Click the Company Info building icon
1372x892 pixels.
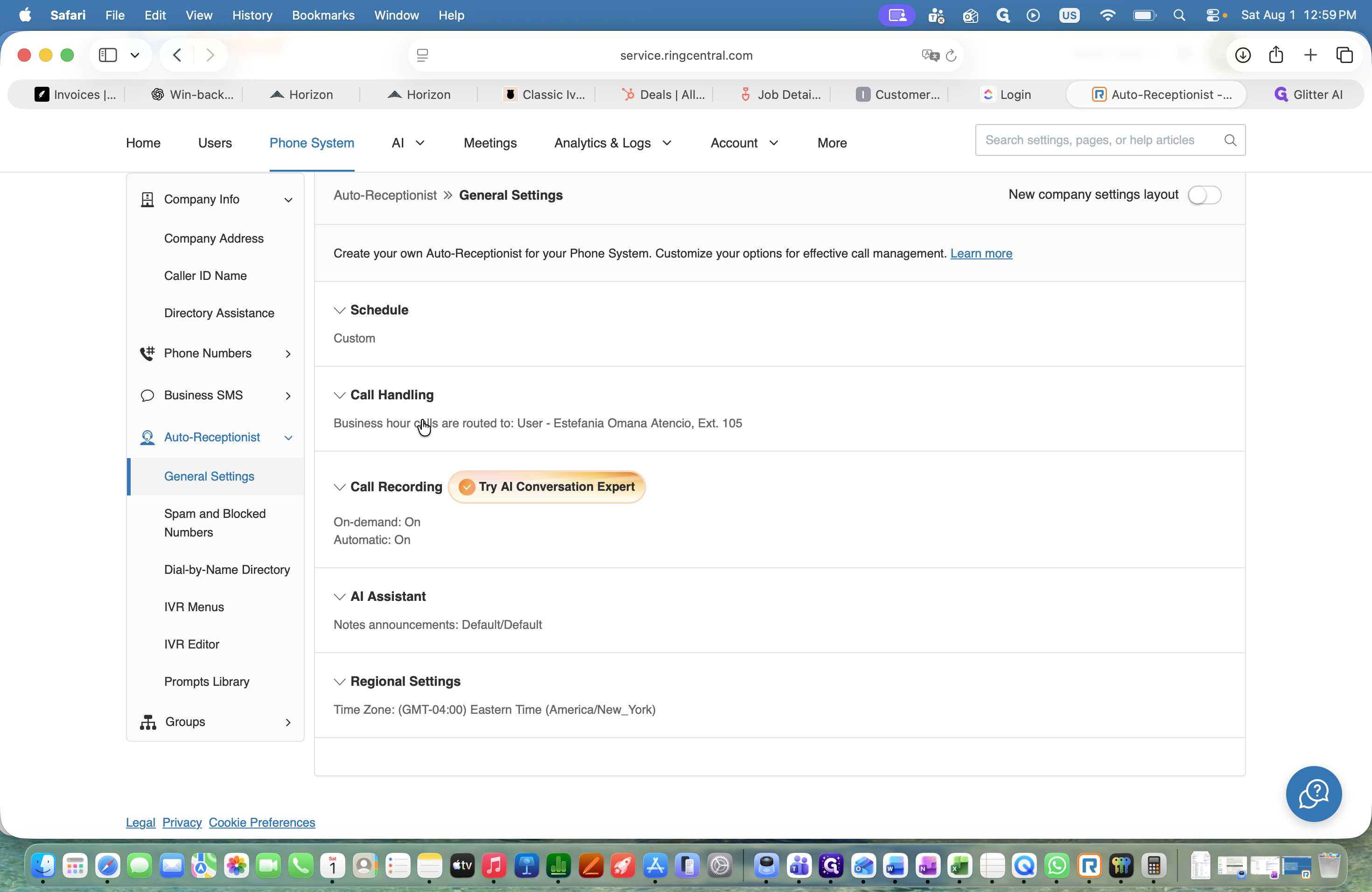click(147, 199)
